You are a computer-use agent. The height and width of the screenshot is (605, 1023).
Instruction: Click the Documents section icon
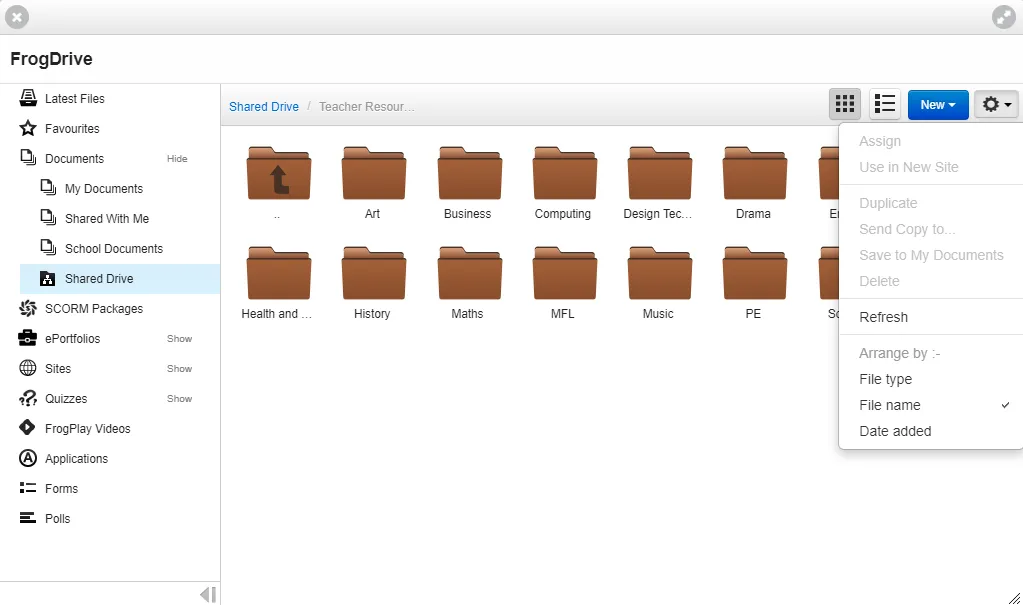(x=28, y=158)
